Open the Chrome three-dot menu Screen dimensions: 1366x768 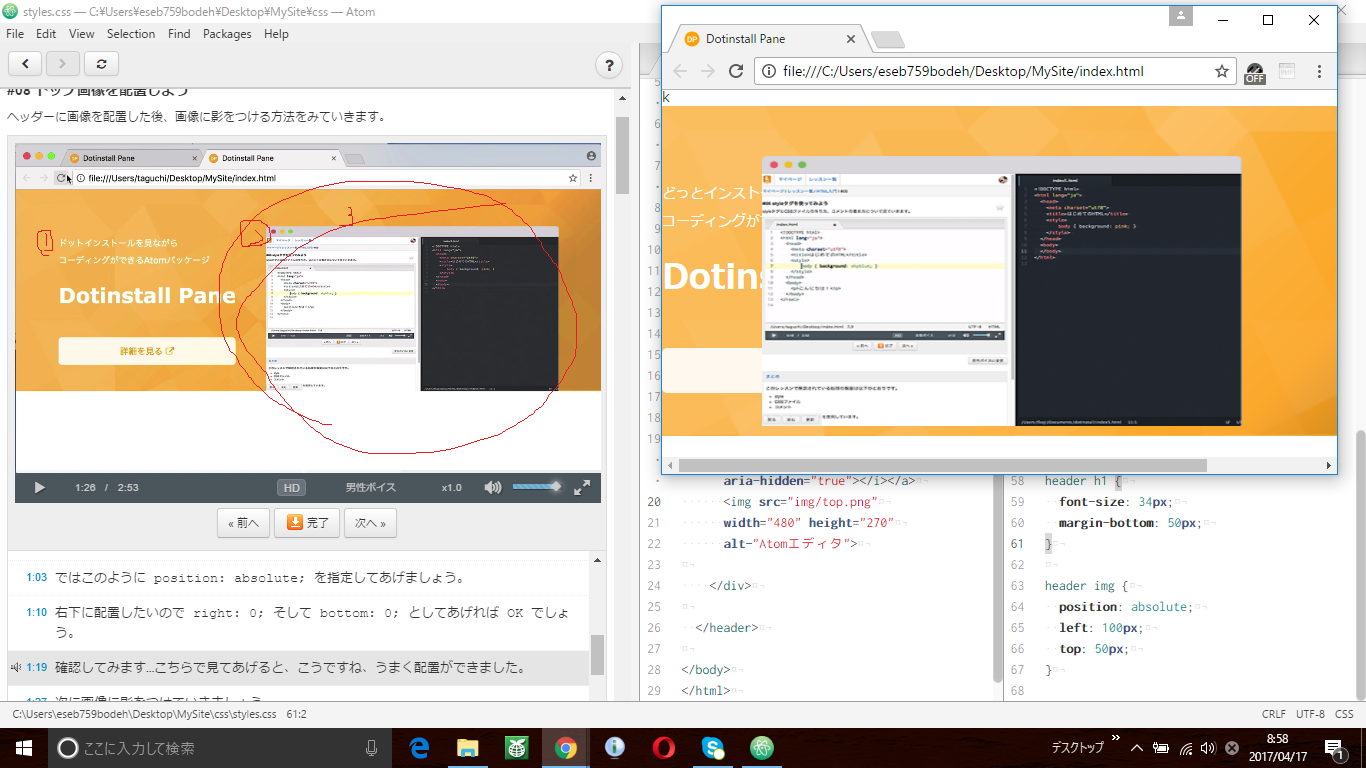tap(1320, 71)
